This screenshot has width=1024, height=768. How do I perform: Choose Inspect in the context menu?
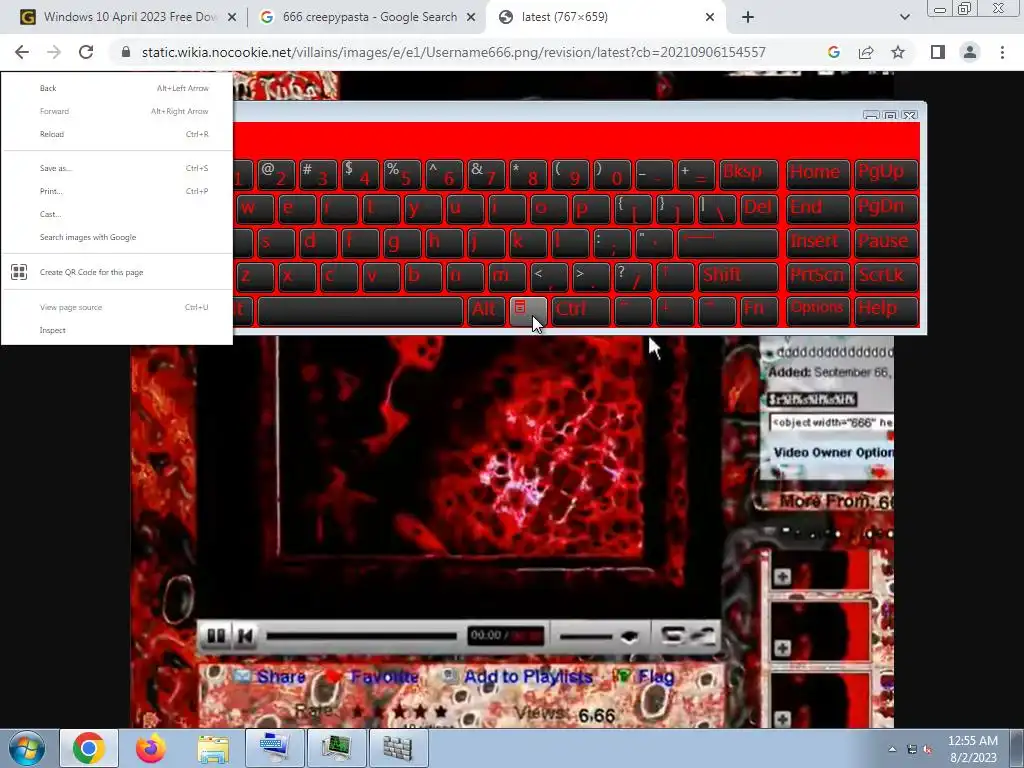(x=117, y=330)
